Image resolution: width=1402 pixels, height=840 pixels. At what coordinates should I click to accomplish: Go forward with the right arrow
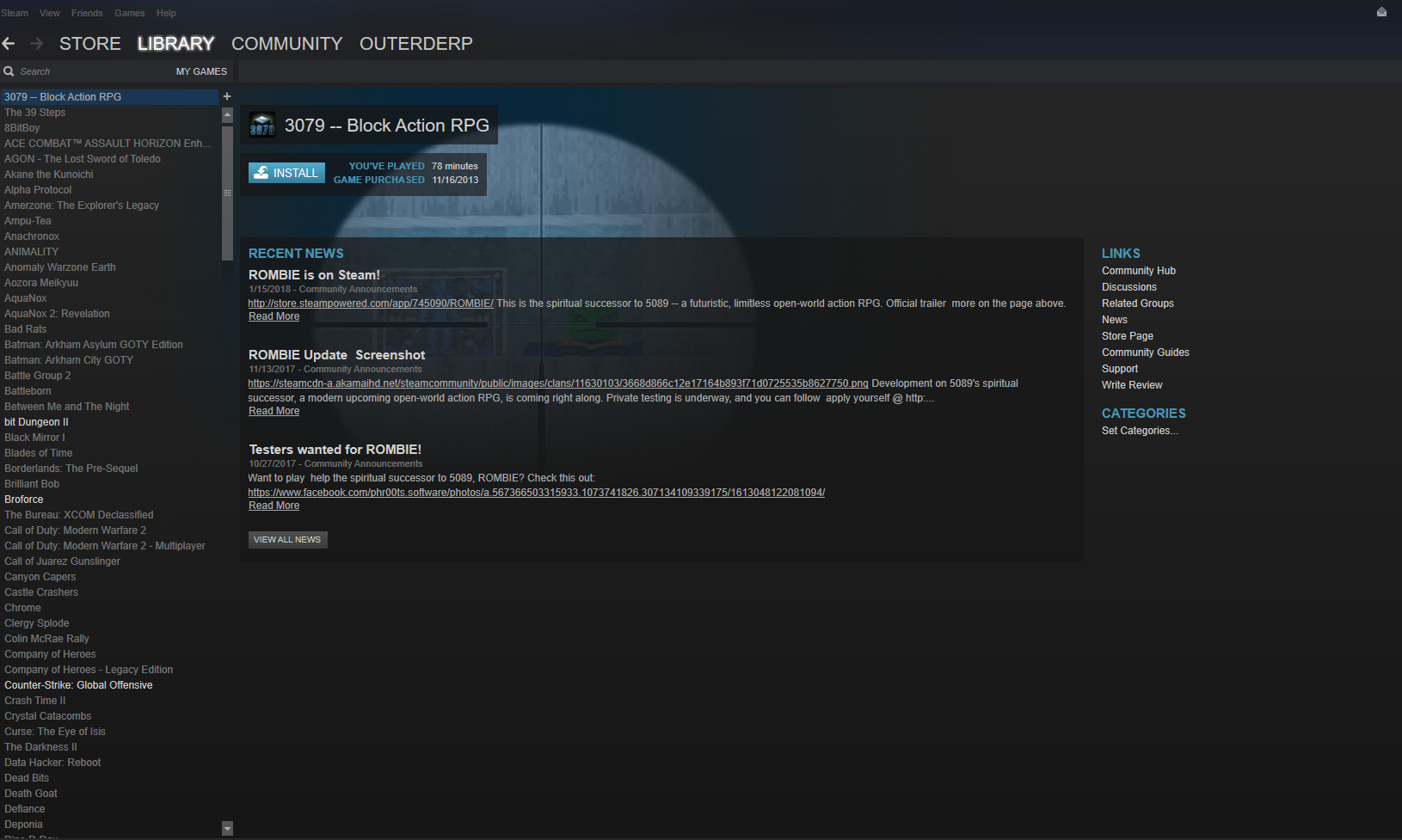tap(36, 43)
